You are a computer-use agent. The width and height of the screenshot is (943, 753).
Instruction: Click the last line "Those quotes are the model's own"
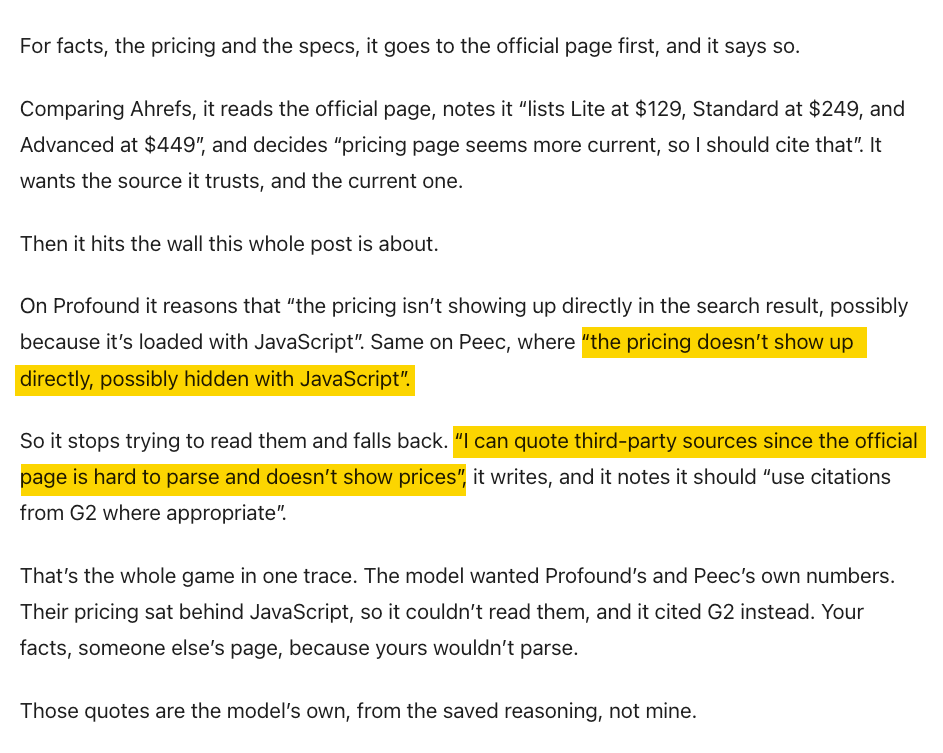(358, 711)
